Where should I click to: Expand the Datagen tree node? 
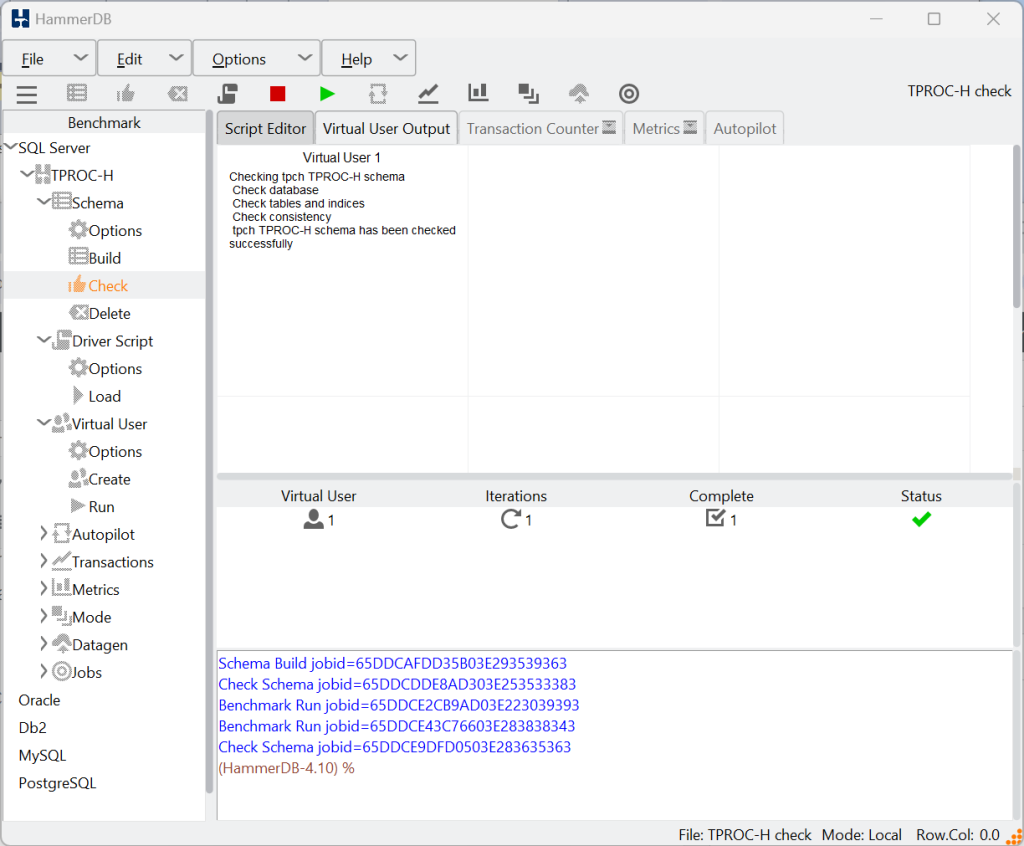pyautogui.click(x=44, y=644)
